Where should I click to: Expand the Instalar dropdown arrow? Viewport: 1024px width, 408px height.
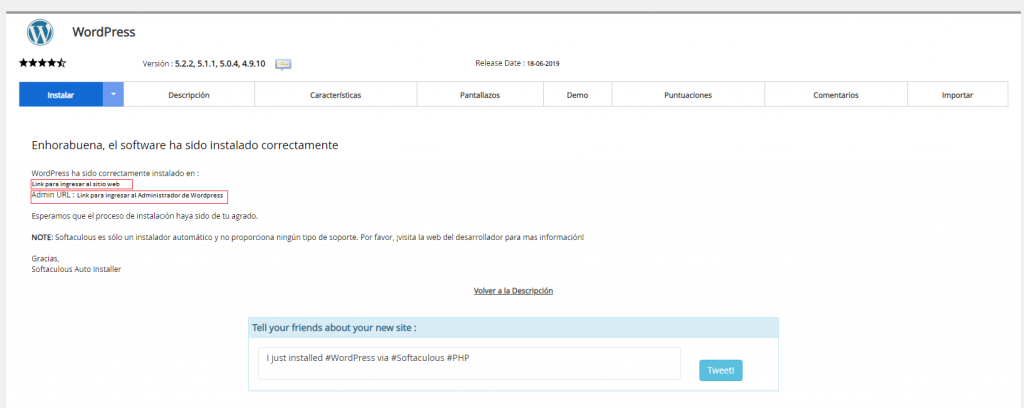click(x=113, y=95)
